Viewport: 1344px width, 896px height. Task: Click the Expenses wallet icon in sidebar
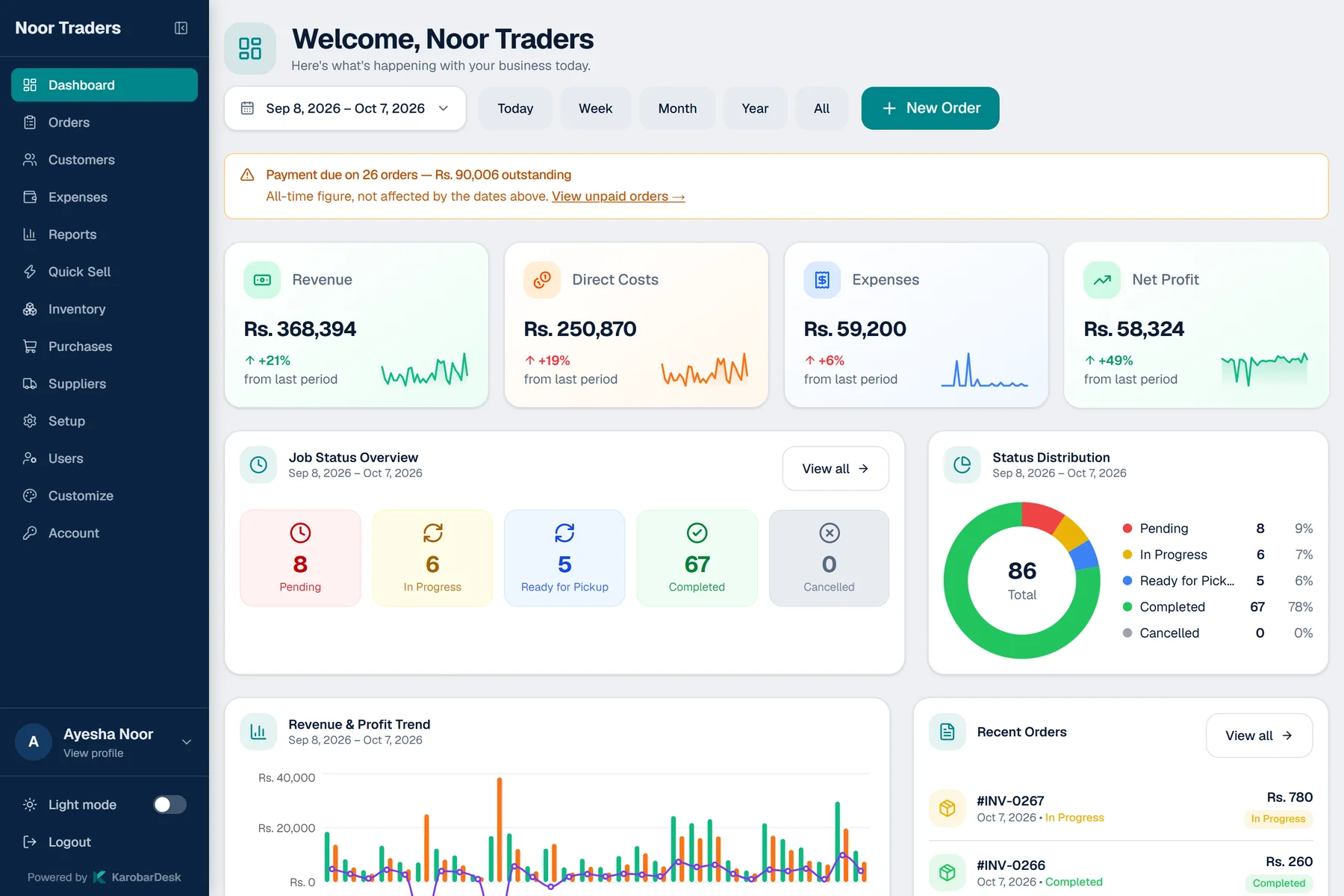(x=30, y=197)
